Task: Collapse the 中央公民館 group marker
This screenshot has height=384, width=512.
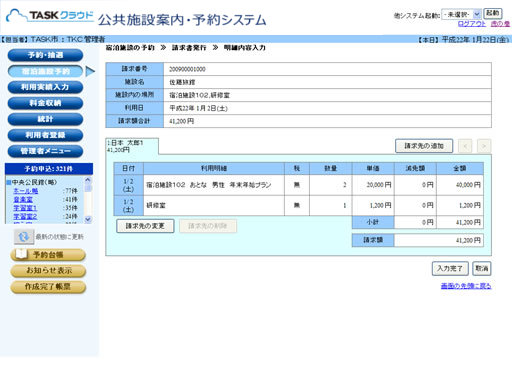Action: (x=9, y=182)
